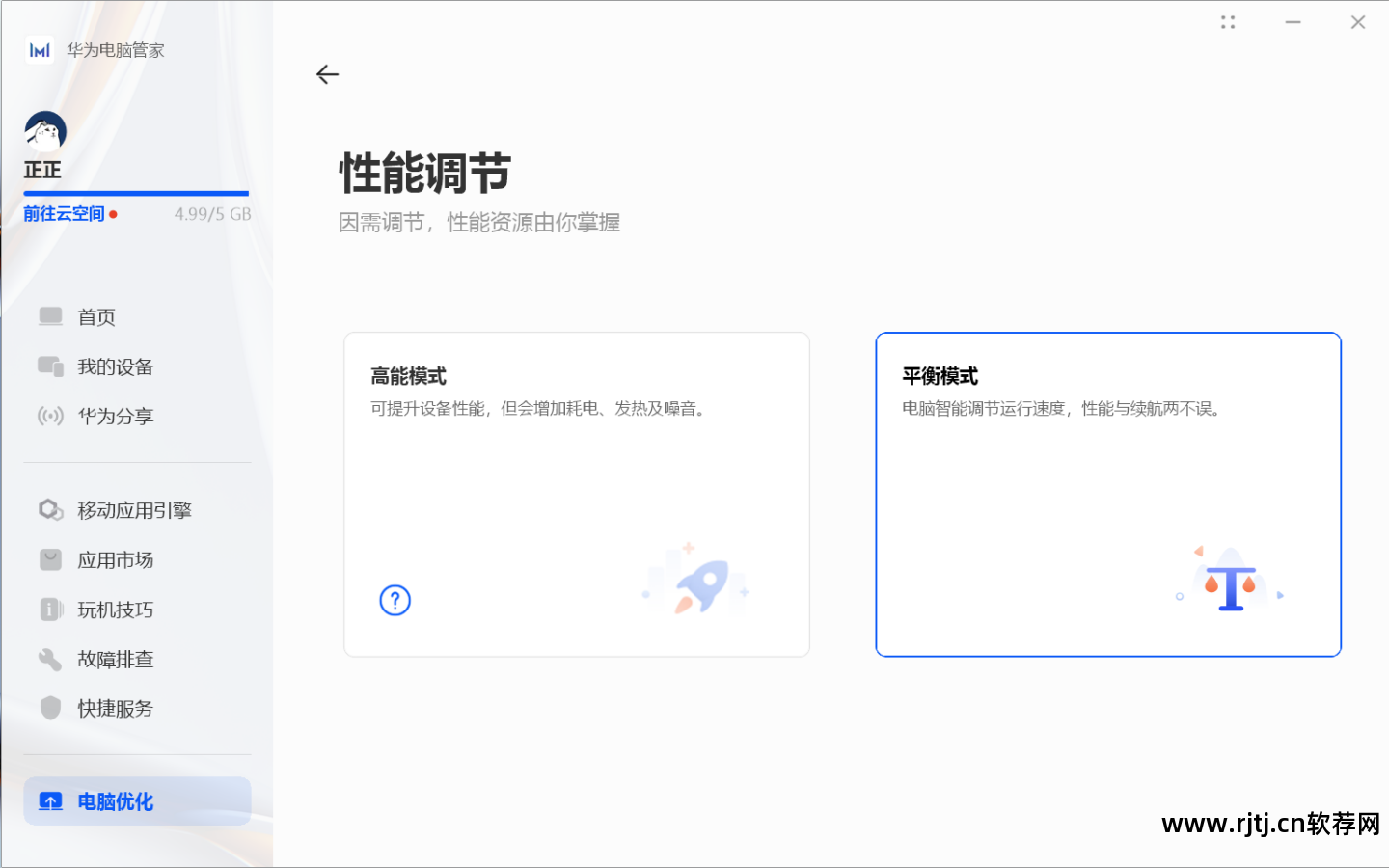This screenshot has width=1389, height=868.
Task: Open the 玩机技巧 tips icon
Action: (x=50, y=610)
